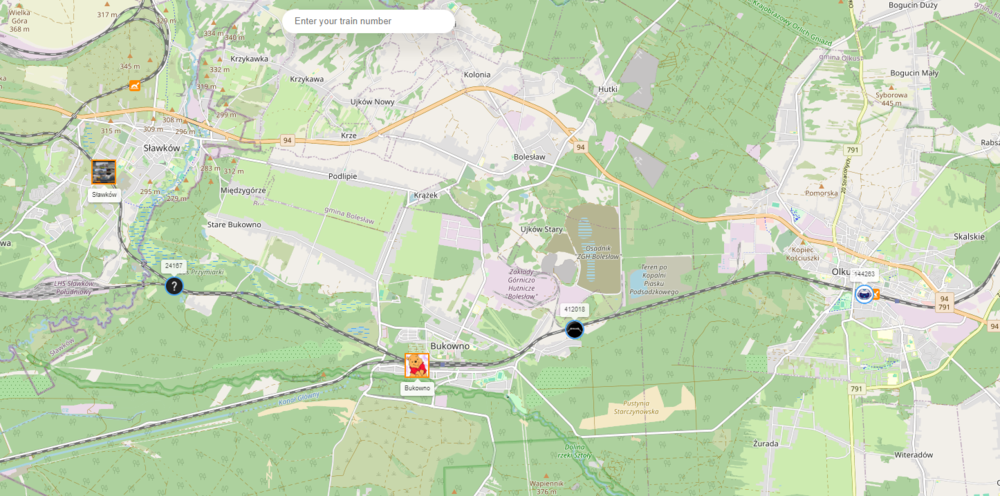The height and width of the screenshot is (496, 1000).
Task: Click the train number search field
Action: (369, 21)
